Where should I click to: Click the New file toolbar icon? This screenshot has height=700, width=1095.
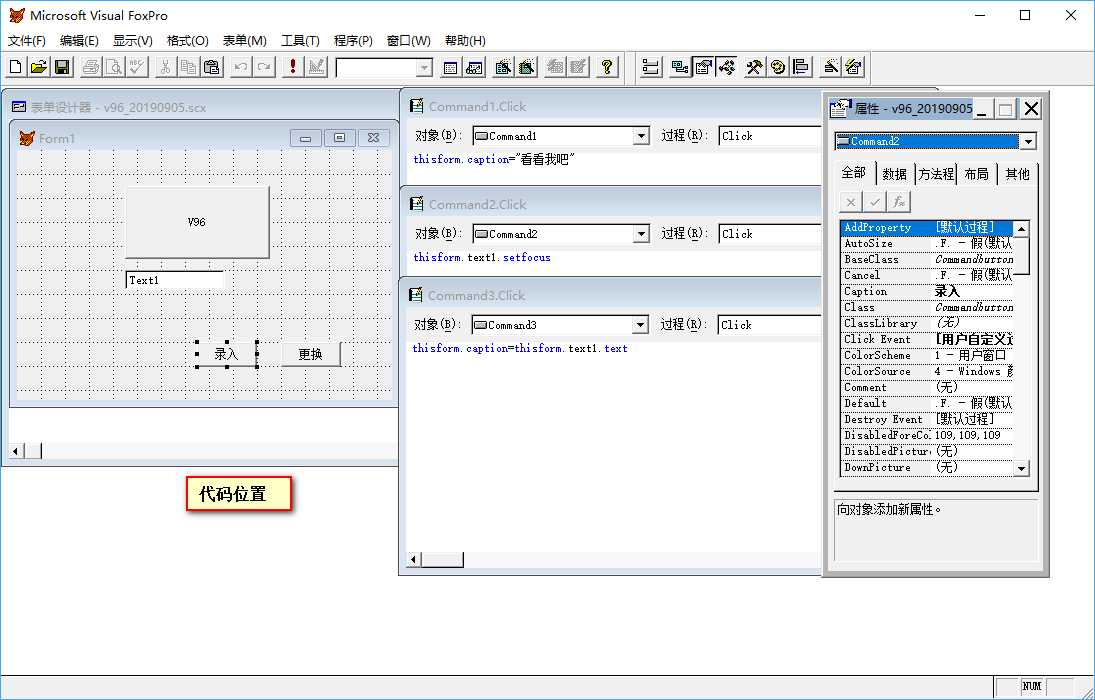(x=15, y=67)
